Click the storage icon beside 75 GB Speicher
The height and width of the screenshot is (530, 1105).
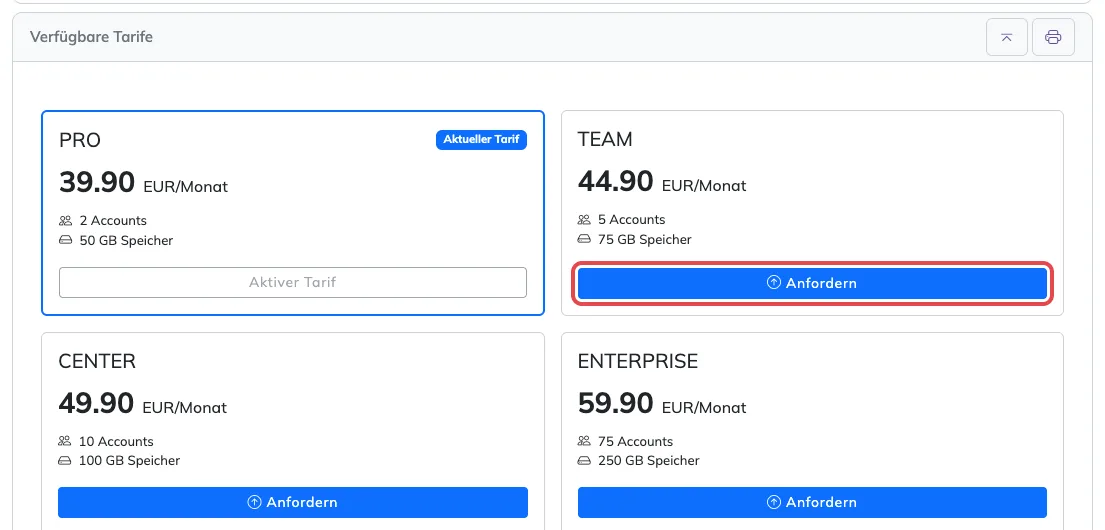(584, 240)
